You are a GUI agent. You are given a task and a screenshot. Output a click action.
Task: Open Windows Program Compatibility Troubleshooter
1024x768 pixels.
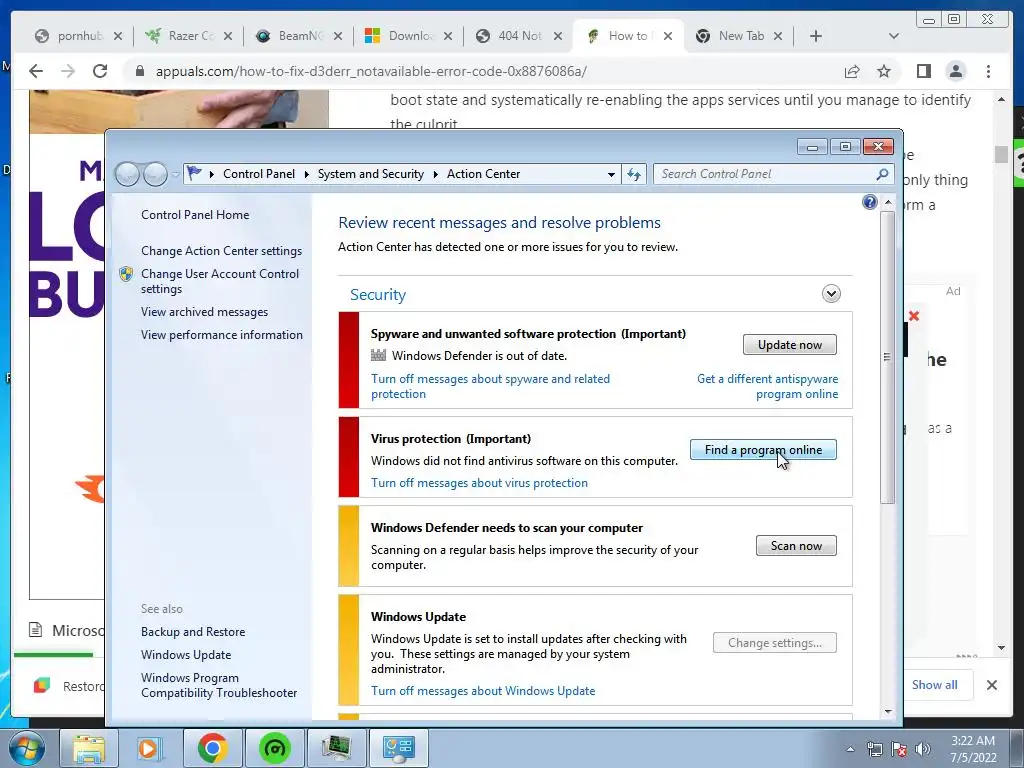tap(219, 685)
